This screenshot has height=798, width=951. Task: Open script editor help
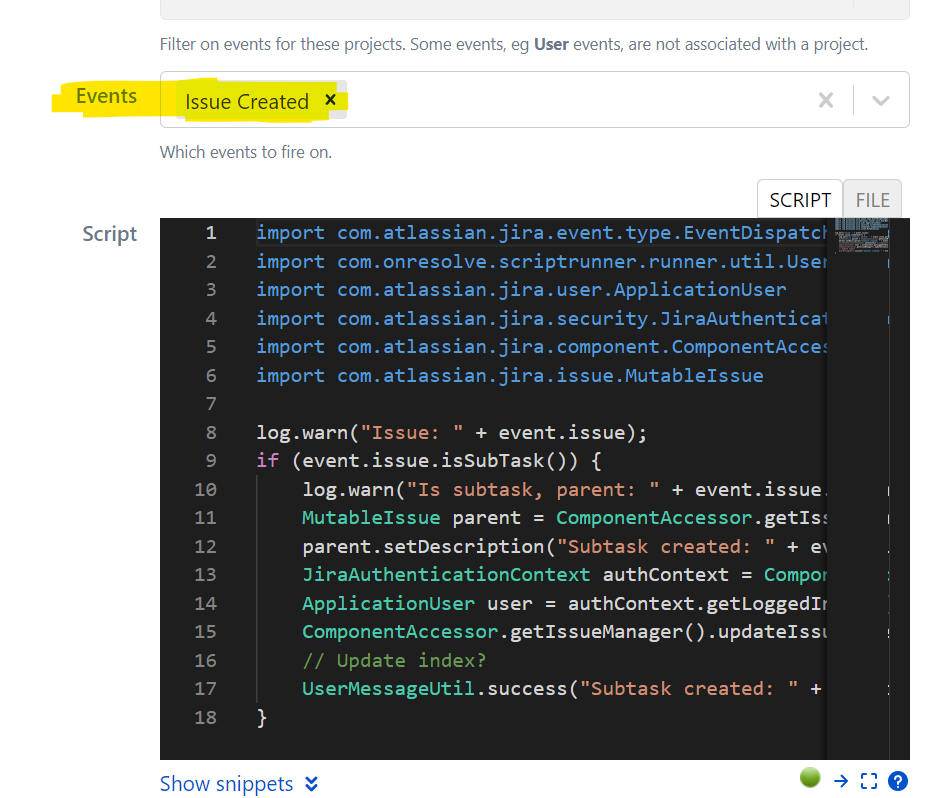tap(898, 781)
